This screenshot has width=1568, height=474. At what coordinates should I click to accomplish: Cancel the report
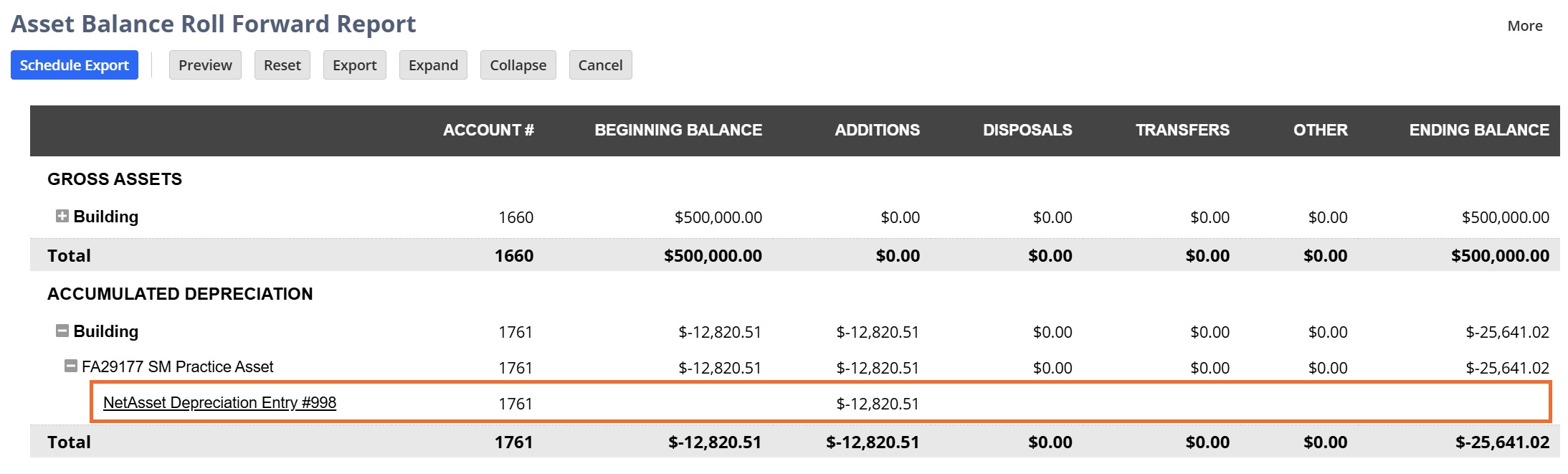point(601,65)
